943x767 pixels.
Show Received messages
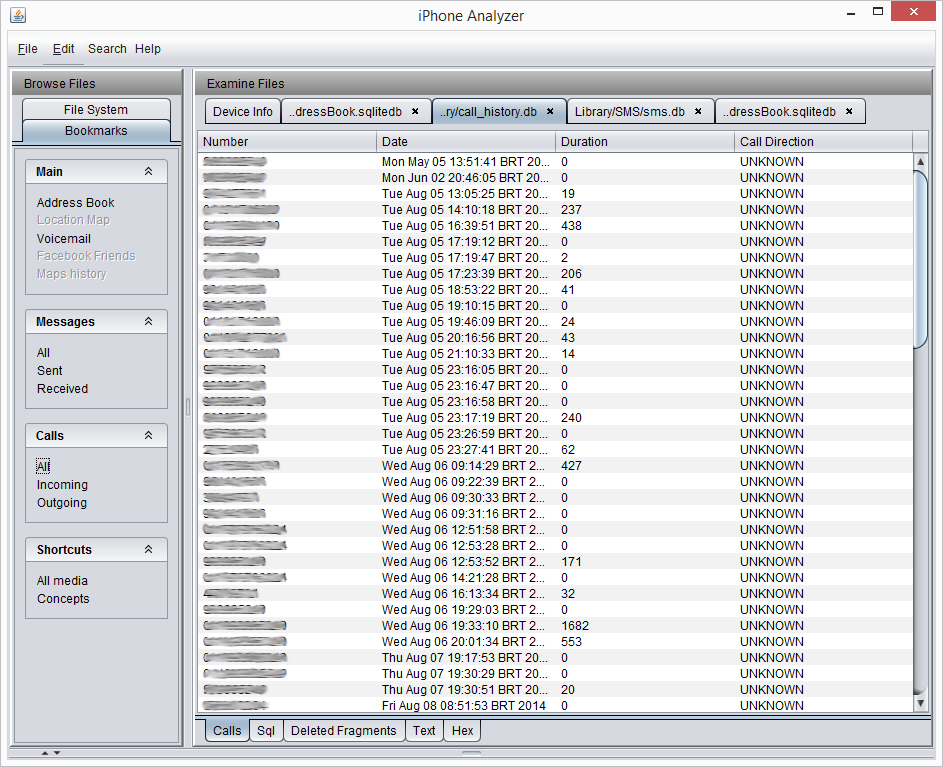pos(63,389)
